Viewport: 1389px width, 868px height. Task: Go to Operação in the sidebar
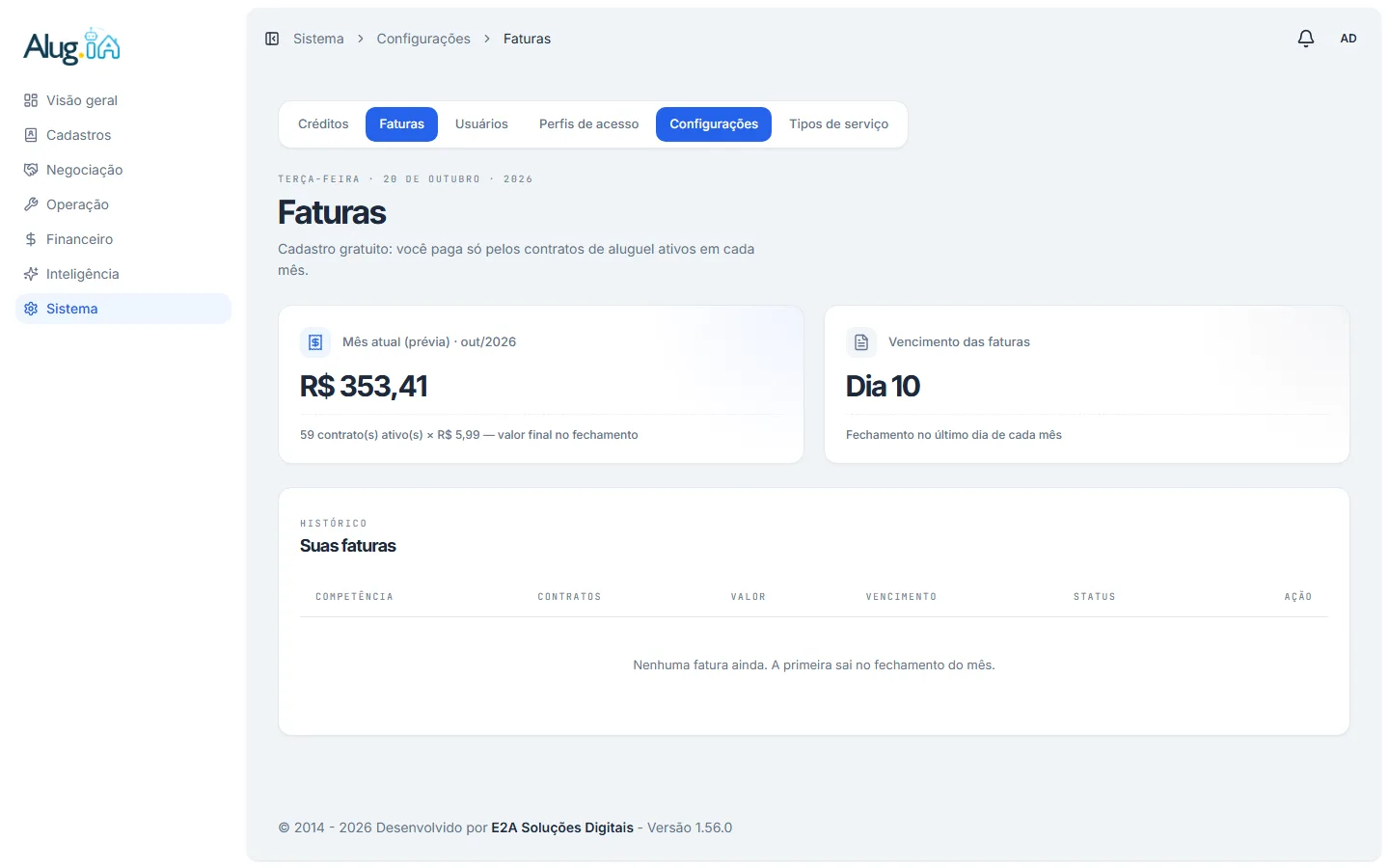point(123,204)
